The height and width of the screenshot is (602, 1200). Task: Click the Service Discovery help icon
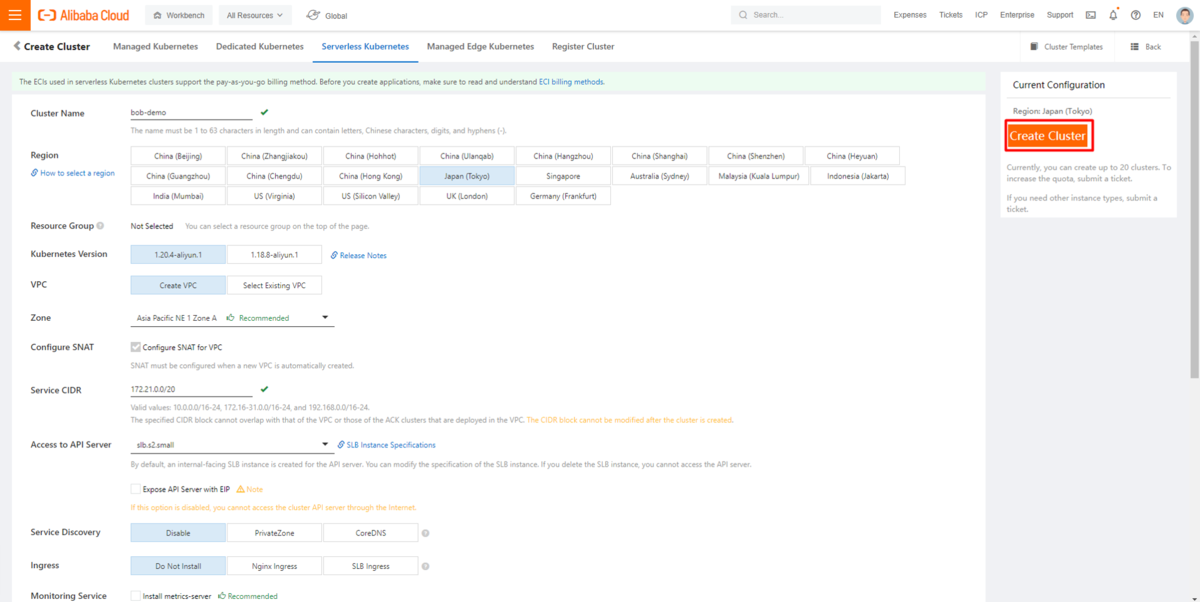(x=425, y=533)
